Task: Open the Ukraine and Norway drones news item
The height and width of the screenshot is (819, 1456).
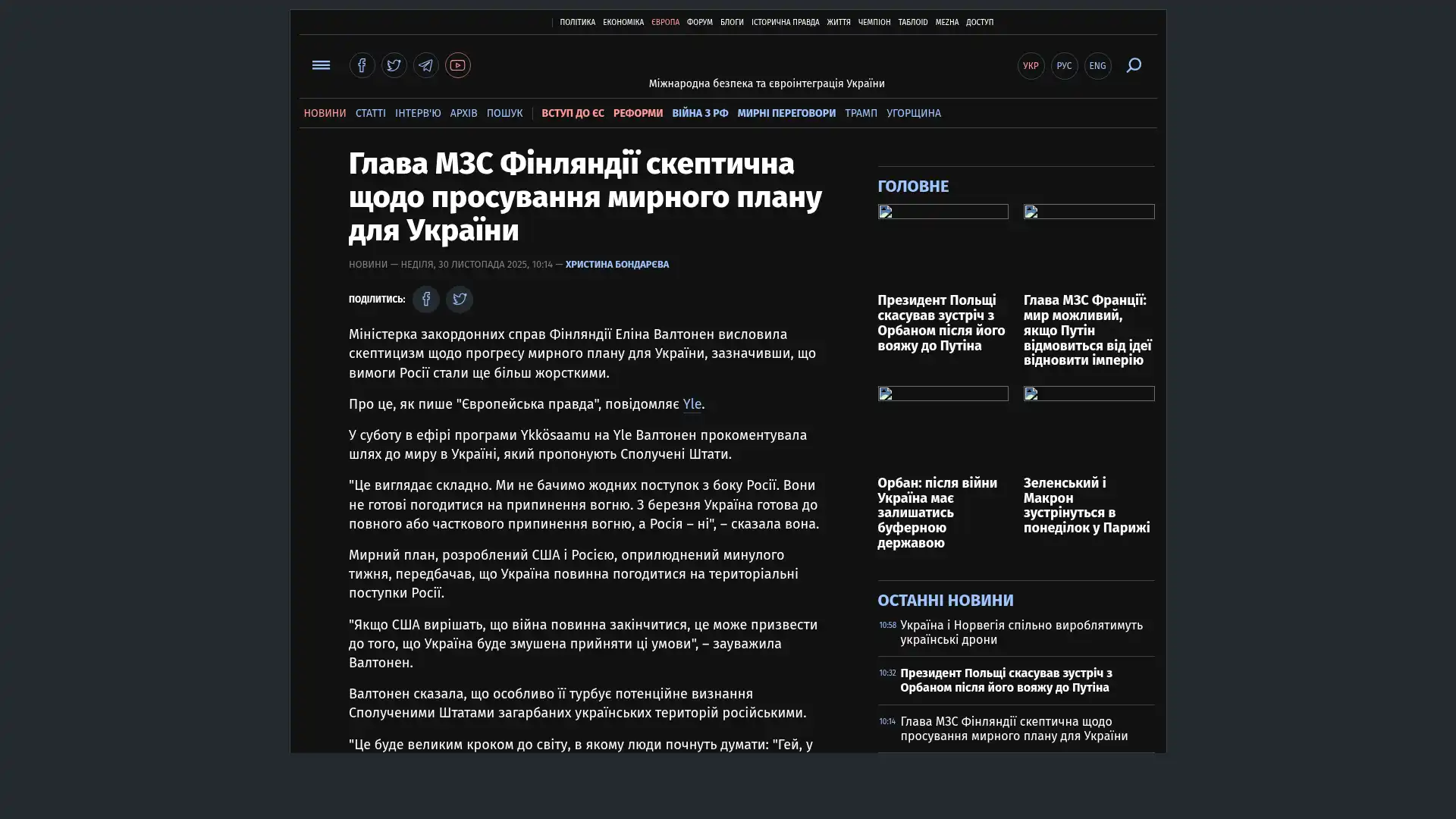Action: (x=1021, y=632)
